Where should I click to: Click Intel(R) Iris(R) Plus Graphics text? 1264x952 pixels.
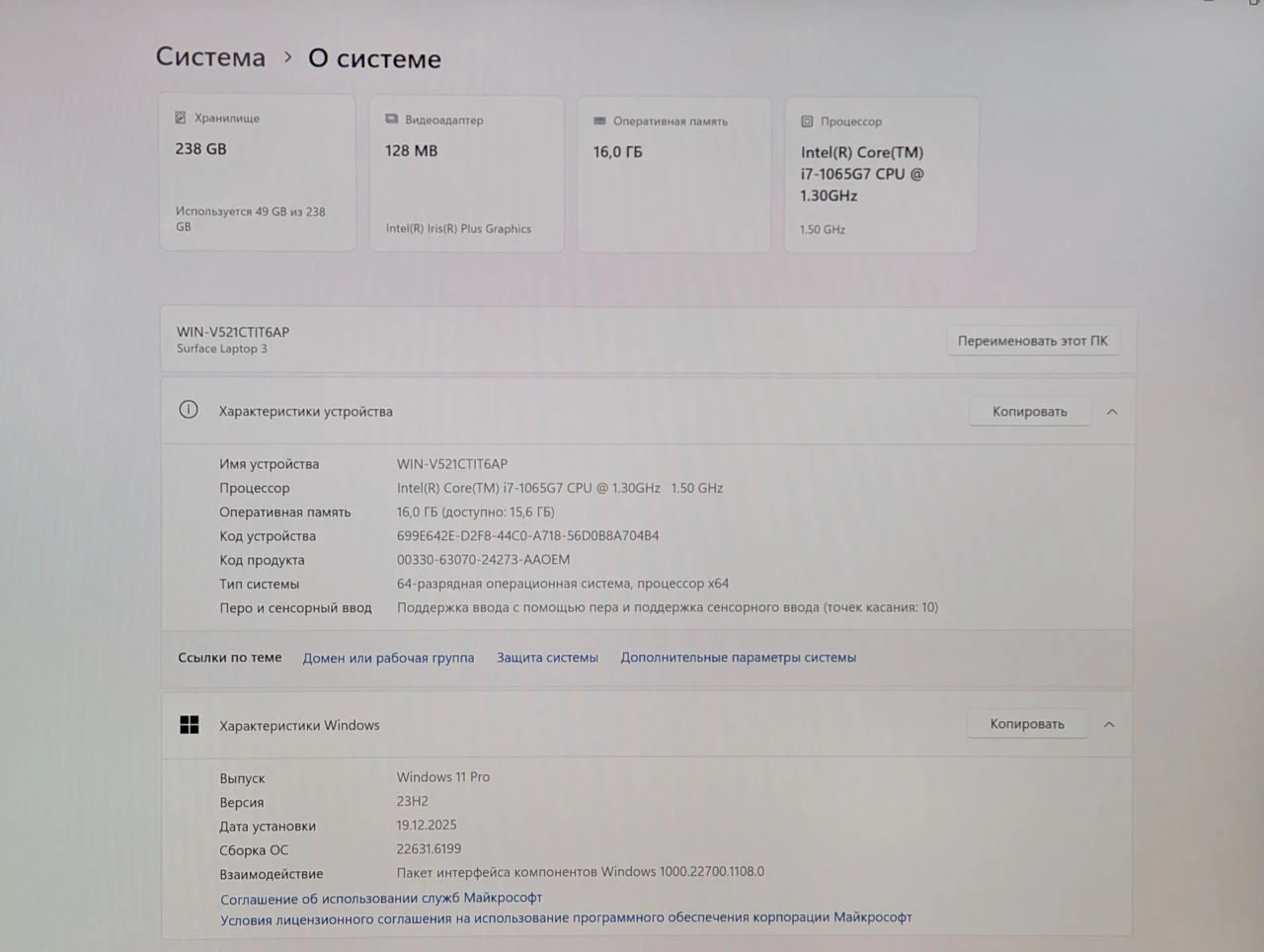(458, 228)
